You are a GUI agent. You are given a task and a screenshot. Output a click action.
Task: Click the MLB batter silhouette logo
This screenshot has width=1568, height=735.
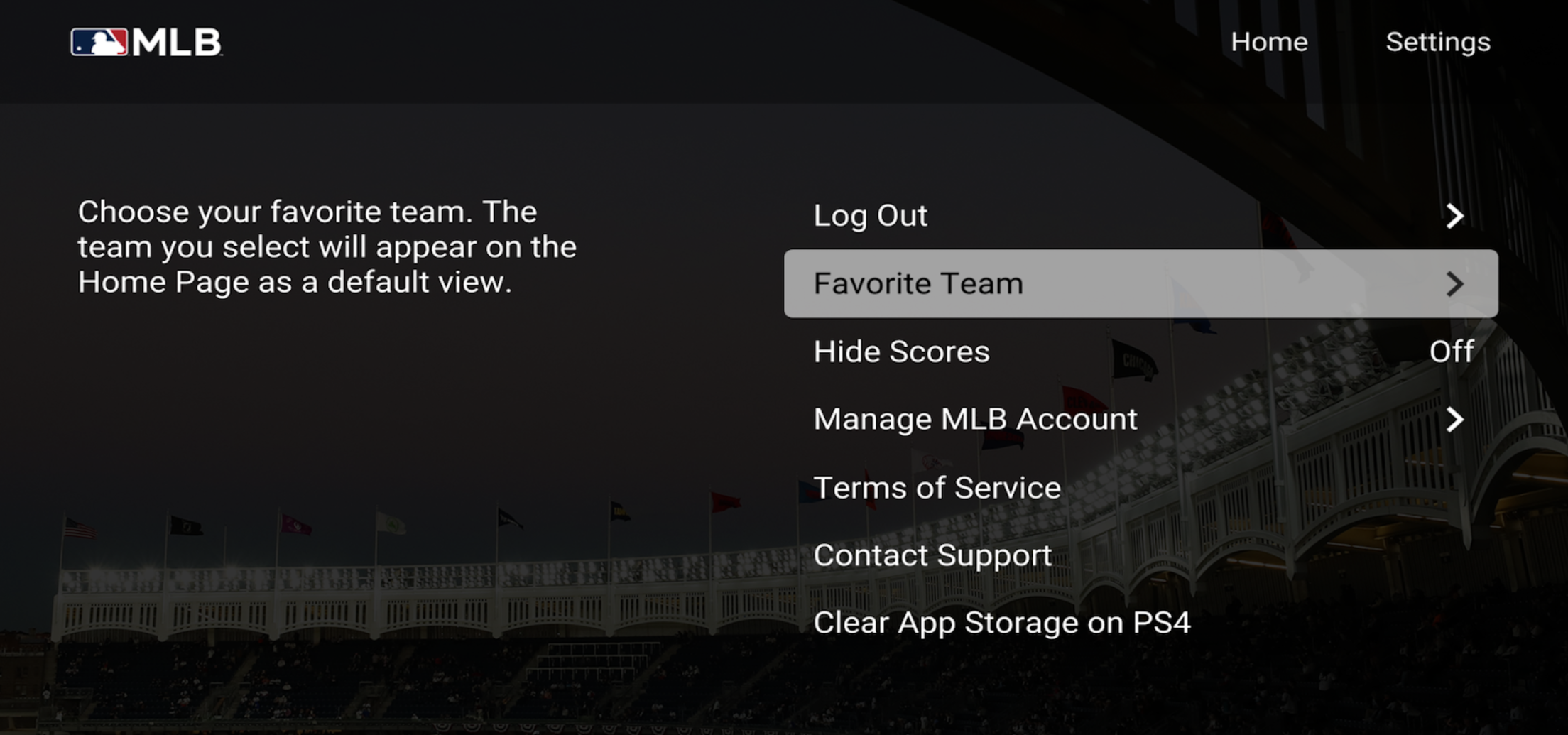99,43
